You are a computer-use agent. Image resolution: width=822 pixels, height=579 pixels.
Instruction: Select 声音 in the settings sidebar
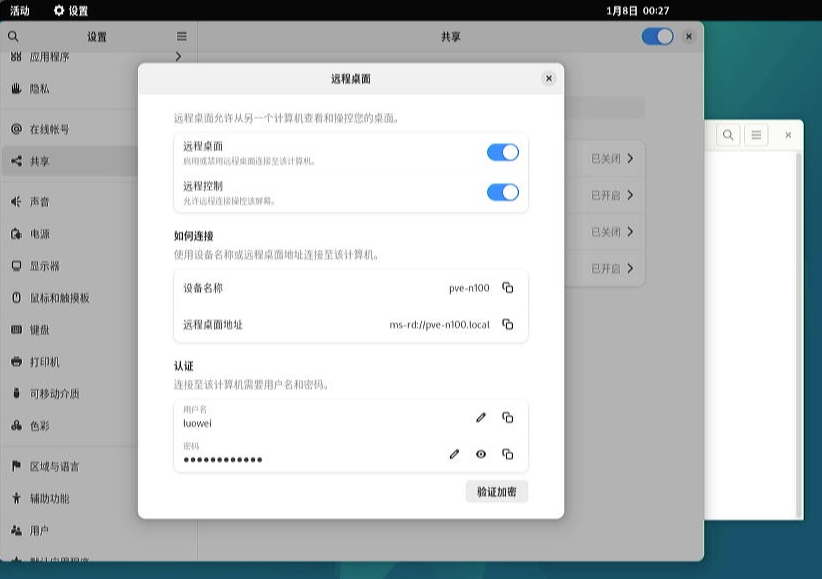pos(40,202)
